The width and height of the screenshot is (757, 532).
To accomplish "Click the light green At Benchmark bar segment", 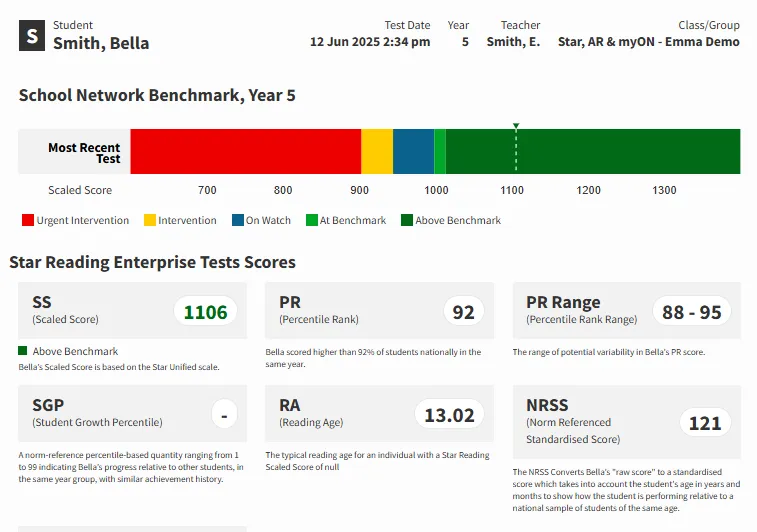I will [440, 151].
